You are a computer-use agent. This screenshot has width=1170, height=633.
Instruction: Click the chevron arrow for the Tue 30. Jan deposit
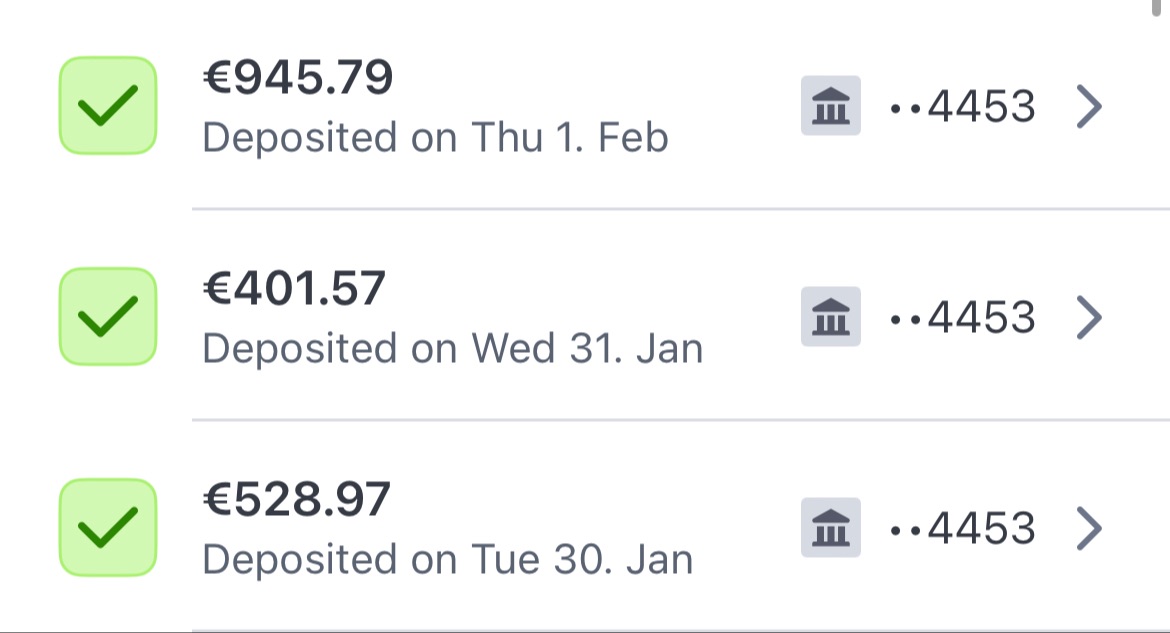tap(1089, 528)
